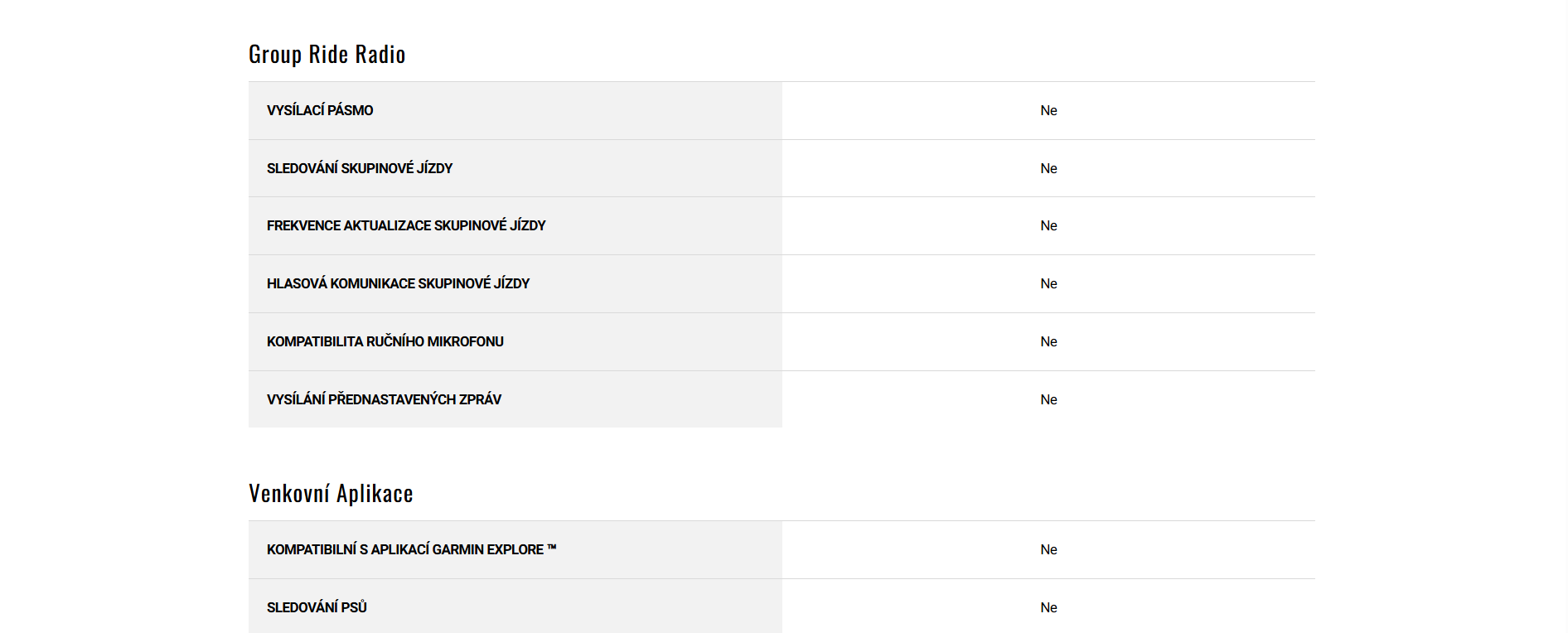The width and height of the screenshot is (1568, 633).
Task: Select Ne value for Kompatibilita ručního mikrofonu
Action: (1048, 341)
